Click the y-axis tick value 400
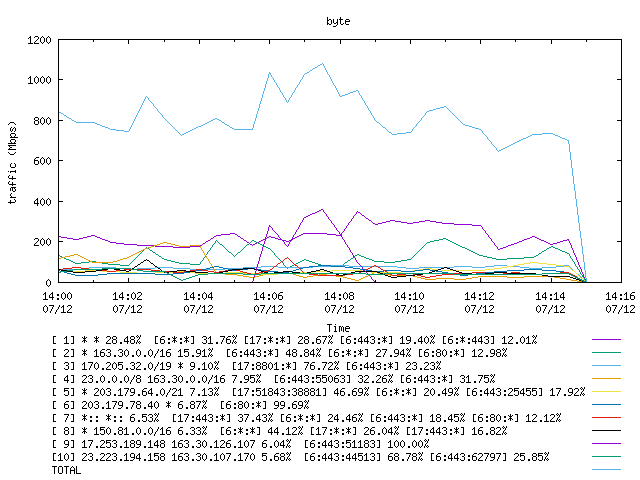 [x=42, y=202]
